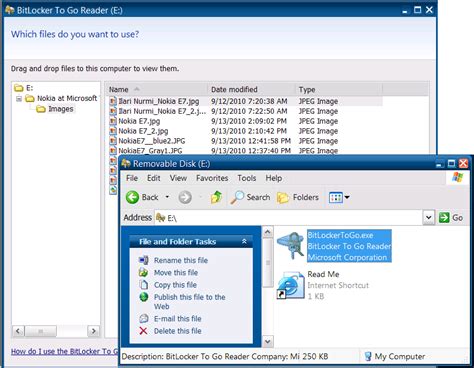Select Nokia at Microsoft folder
Image resolution: width=474 pixels, height=368 pixels.
pos(61,98)
